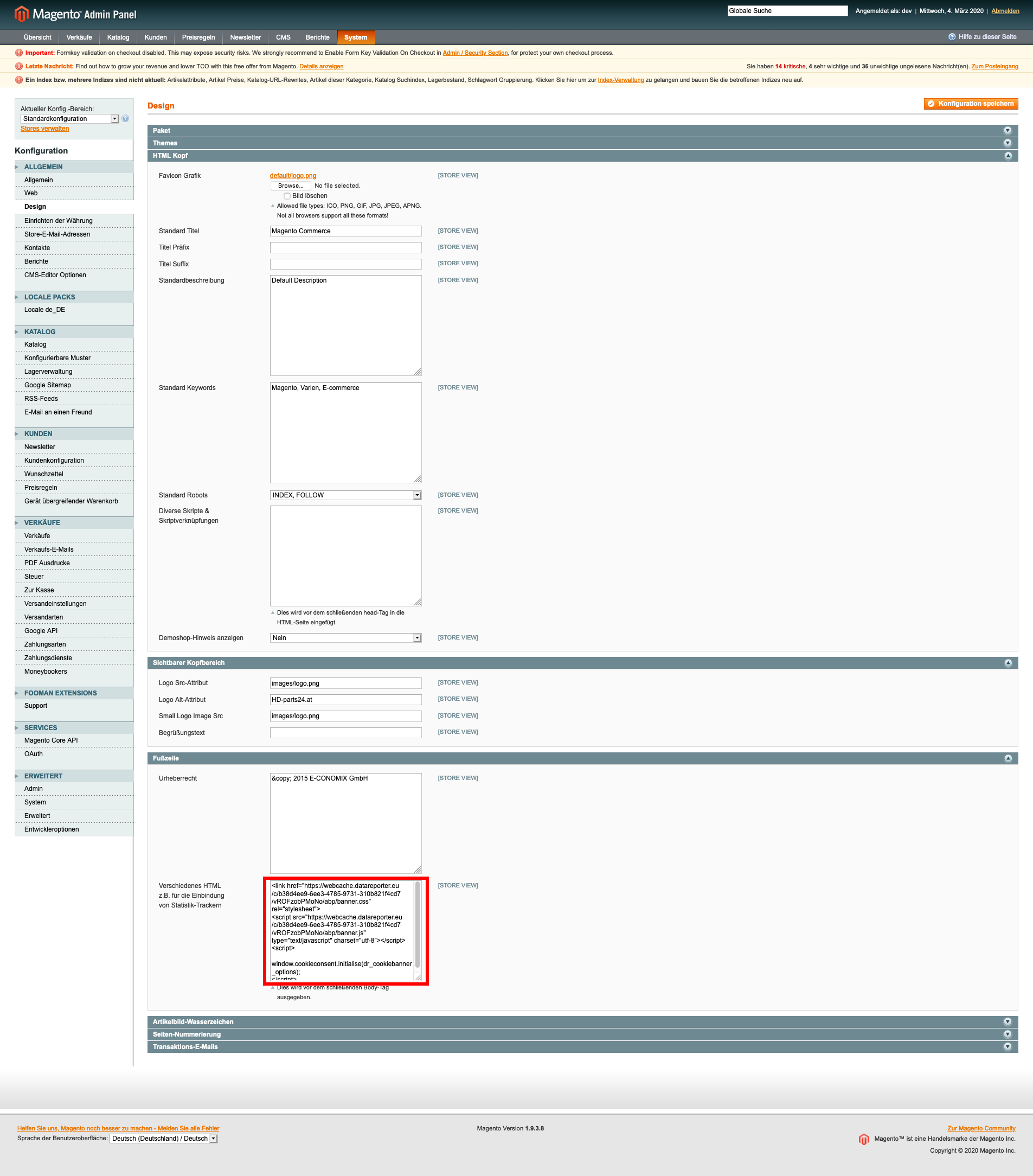This screenshot has height=1176, width=1033.
Task: Open the Kunden menu
Action: pos(155,37)
